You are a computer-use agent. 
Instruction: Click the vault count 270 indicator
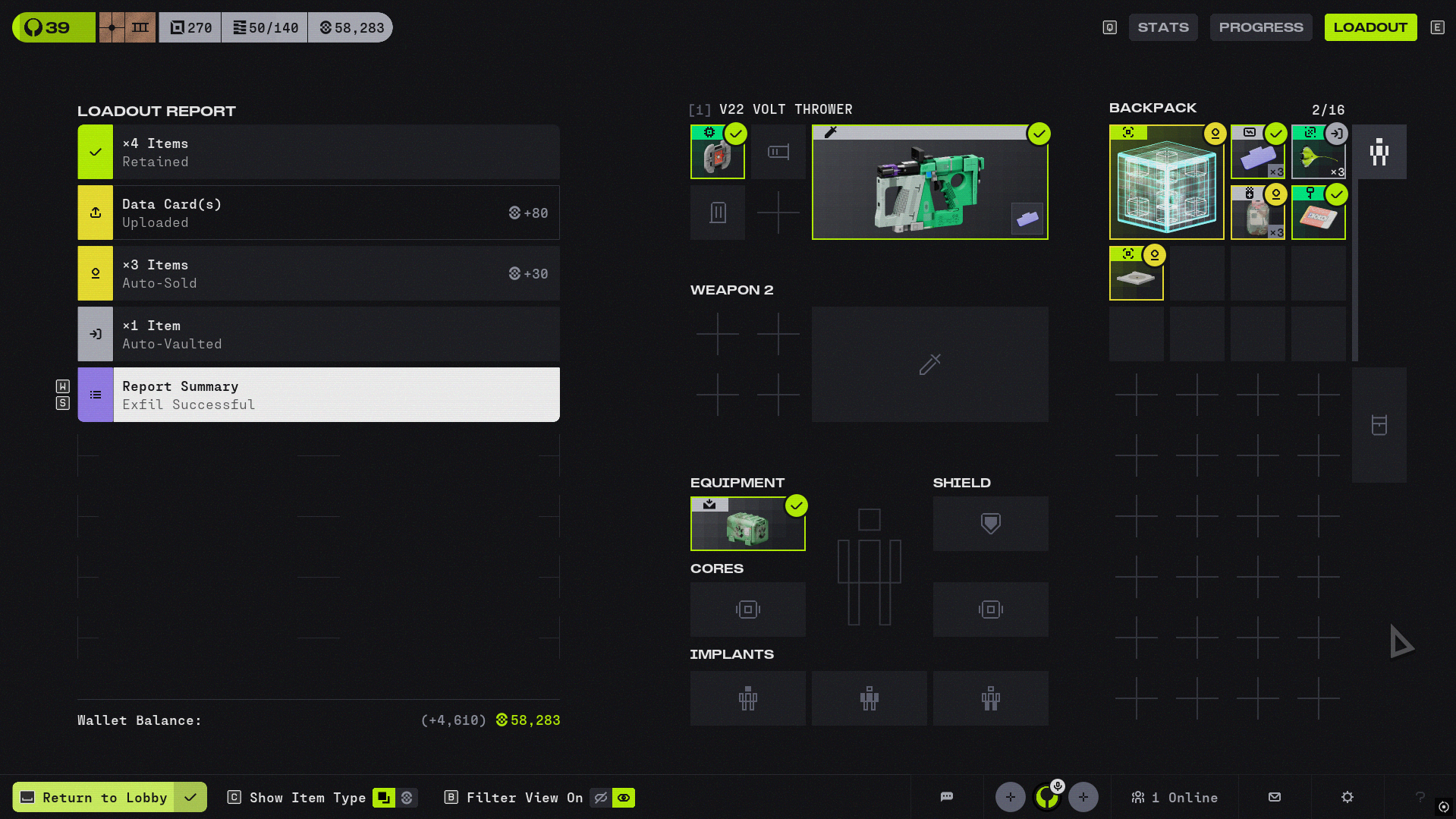[190, 27]
